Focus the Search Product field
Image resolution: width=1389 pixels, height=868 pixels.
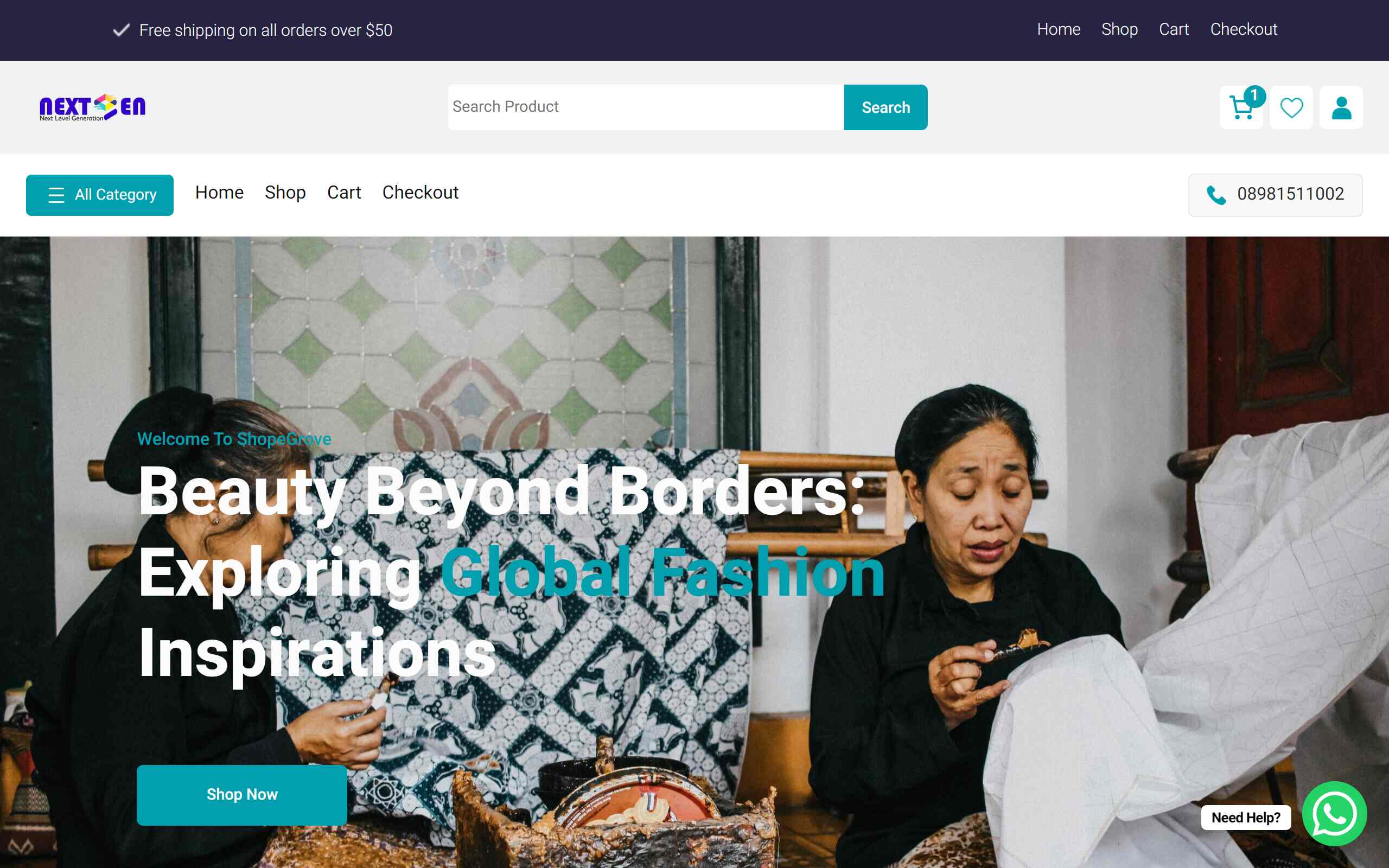(646, 107)
